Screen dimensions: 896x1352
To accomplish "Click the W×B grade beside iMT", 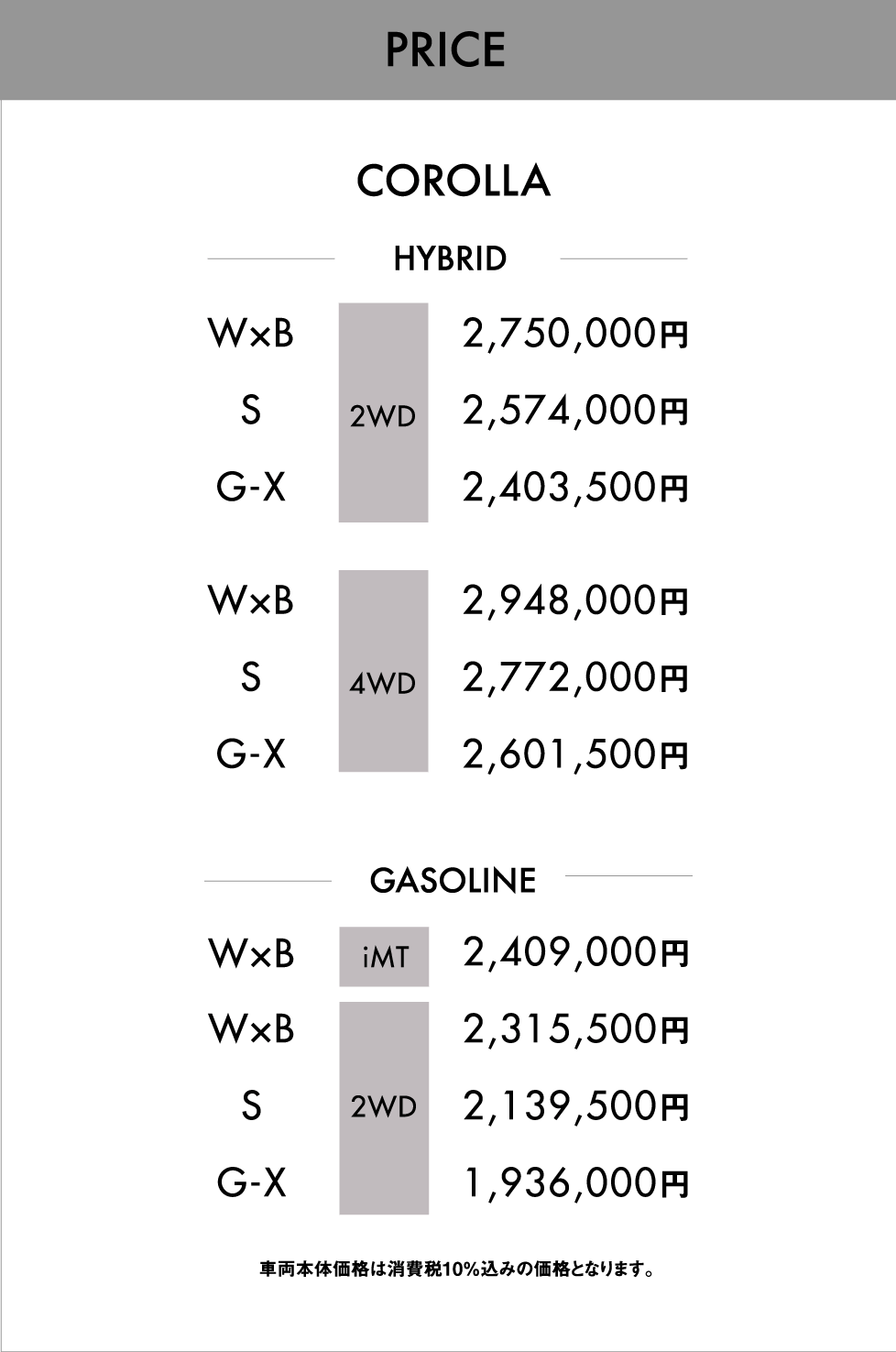I will 252,954.
